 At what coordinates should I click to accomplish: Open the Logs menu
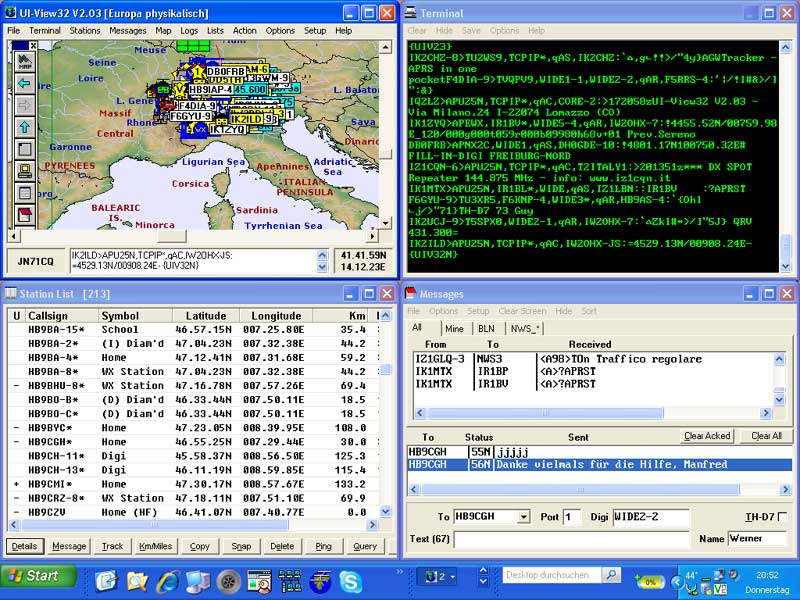coord(189,31)
